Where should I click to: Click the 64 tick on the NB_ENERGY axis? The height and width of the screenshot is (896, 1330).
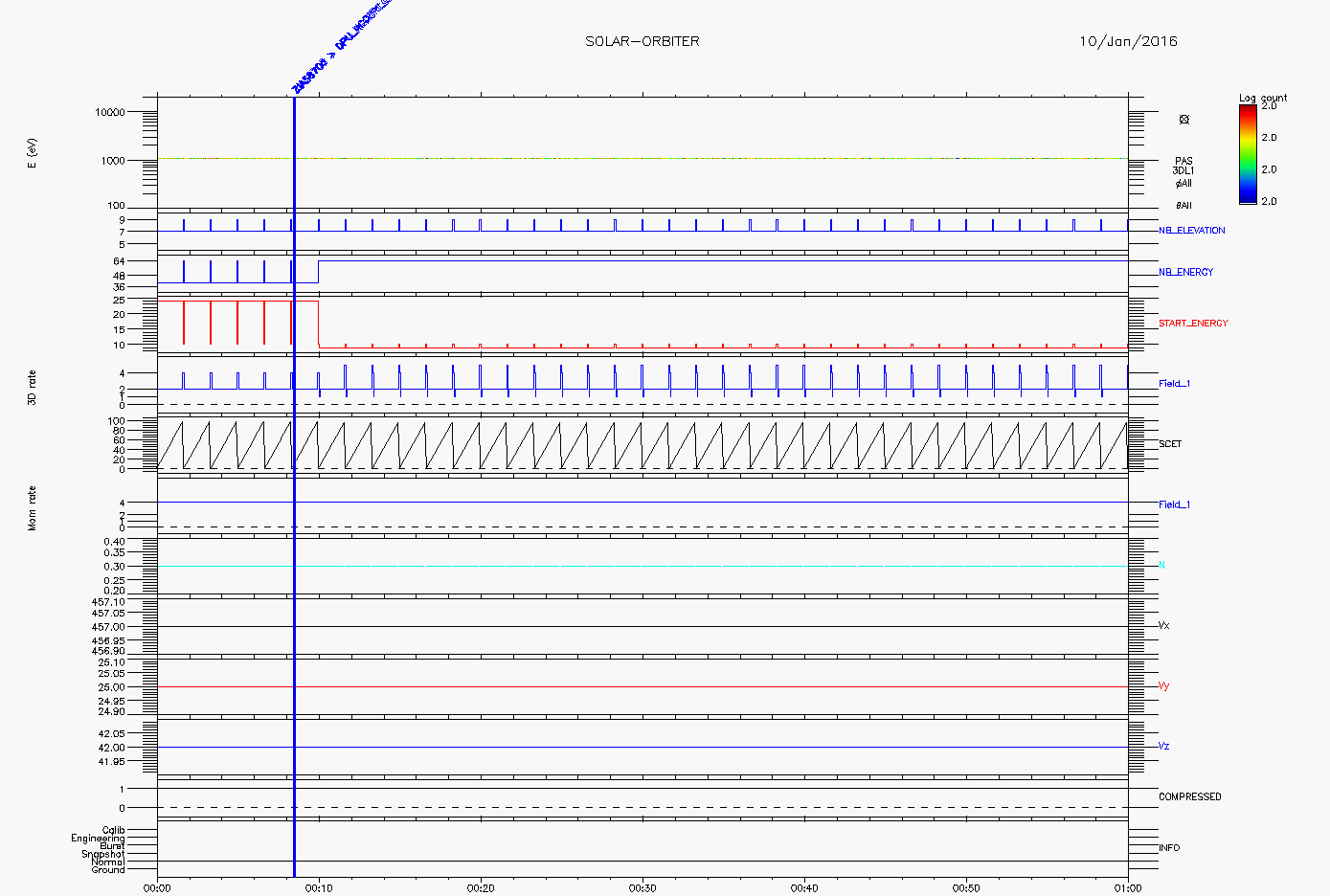coord(119,261)
